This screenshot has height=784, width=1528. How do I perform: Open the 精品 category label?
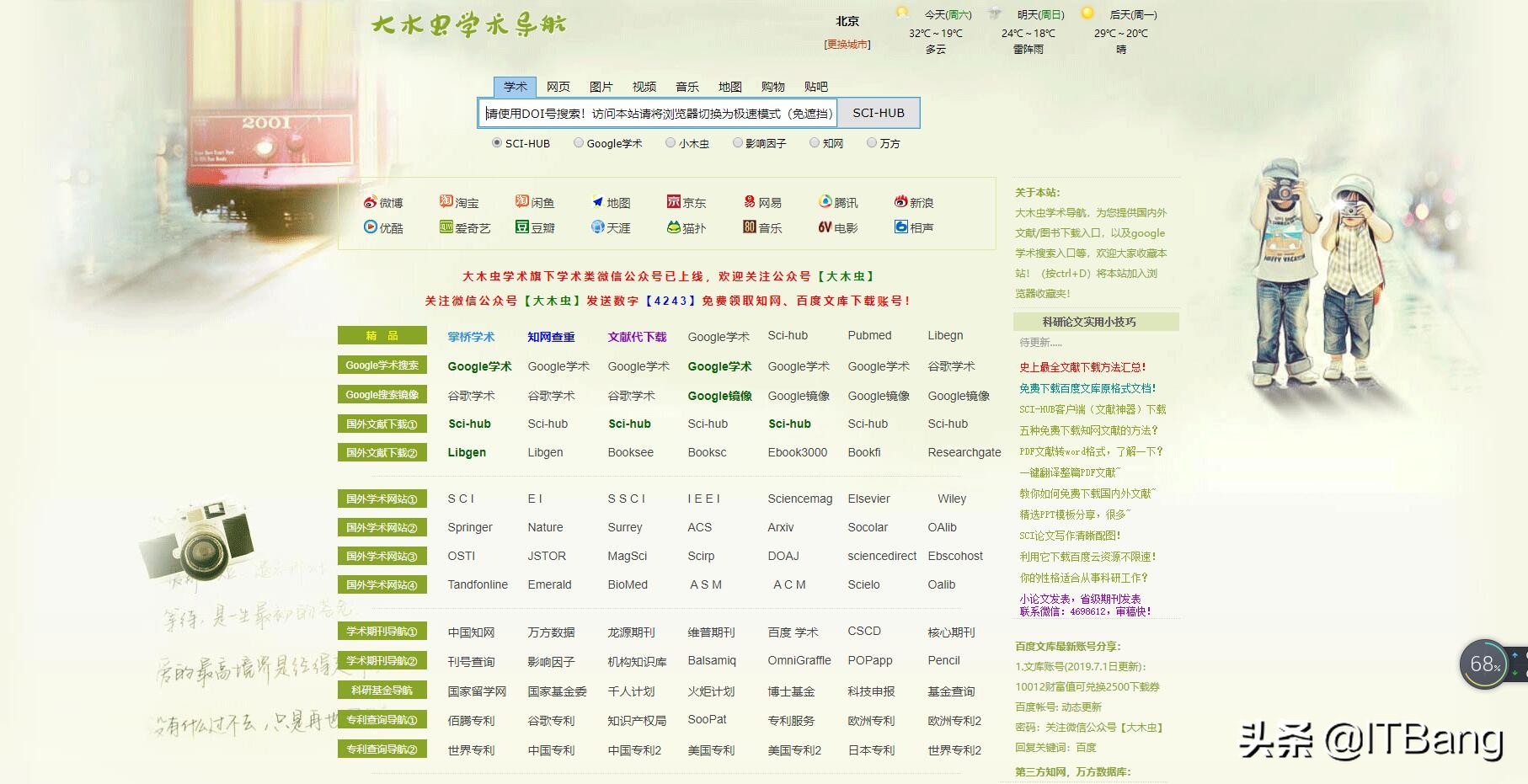coord(382,335)
